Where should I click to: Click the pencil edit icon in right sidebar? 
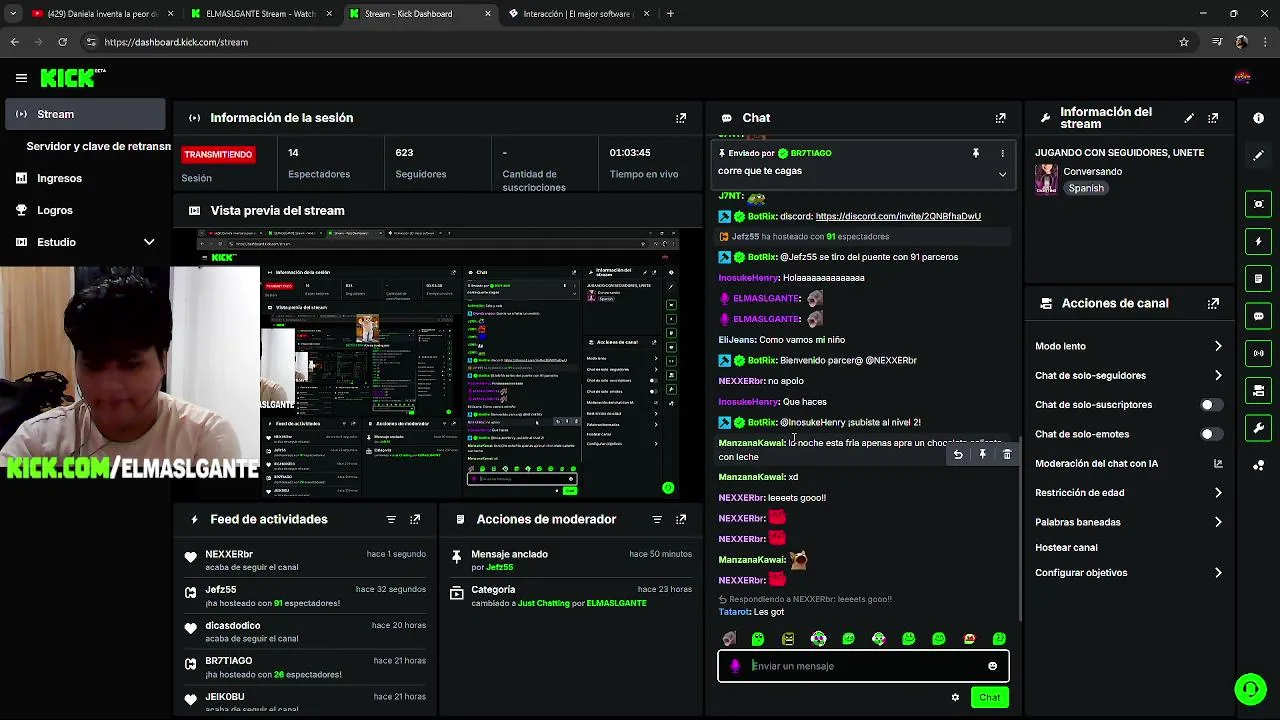point(1258,155)
